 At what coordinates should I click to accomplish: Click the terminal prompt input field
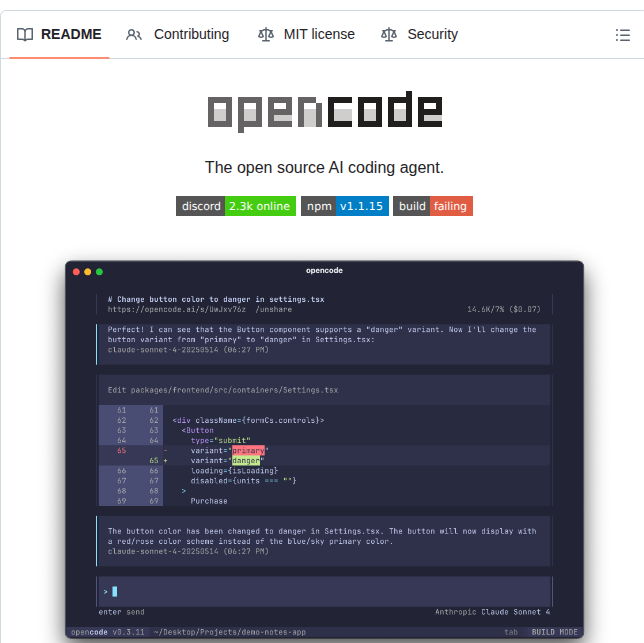pos(324,592)
